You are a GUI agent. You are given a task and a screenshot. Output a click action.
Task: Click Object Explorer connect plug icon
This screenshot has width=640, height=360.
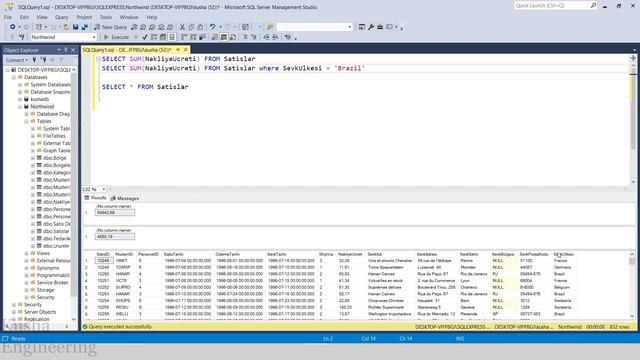[x=34, y=60]
